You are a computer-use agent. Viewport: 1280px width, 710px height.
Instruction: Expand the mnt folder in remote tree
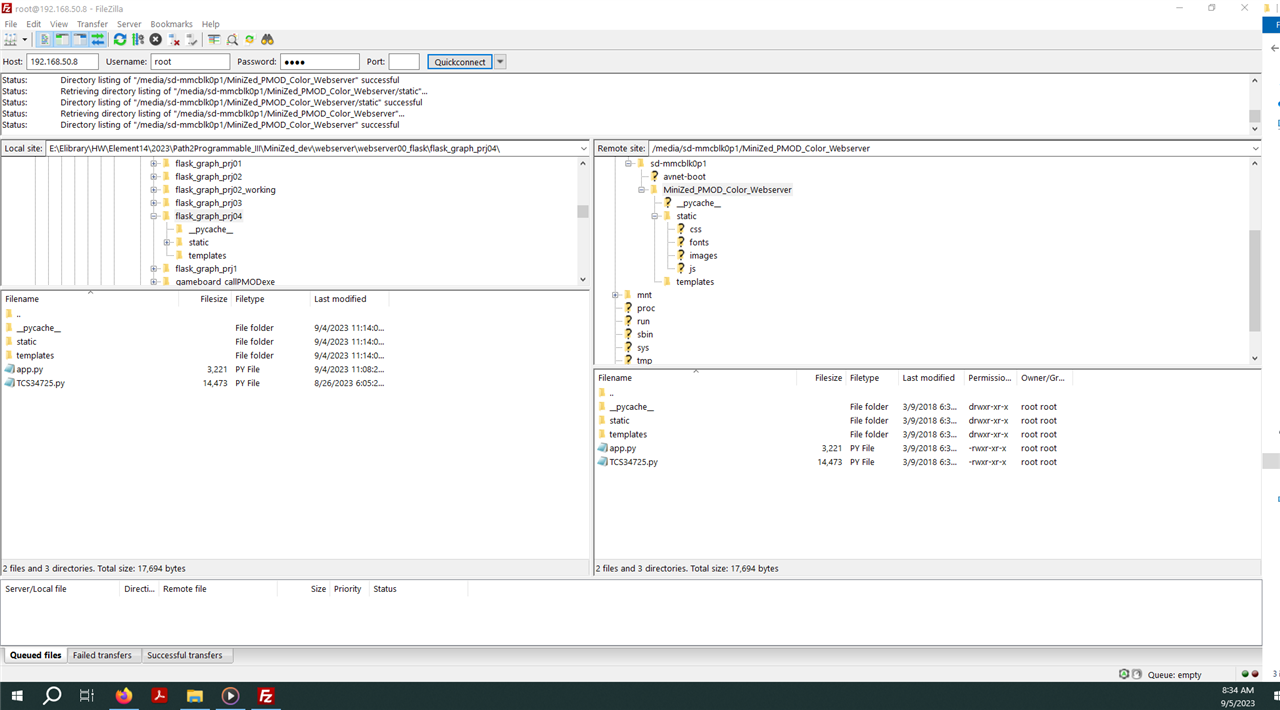tap(615, 295)
